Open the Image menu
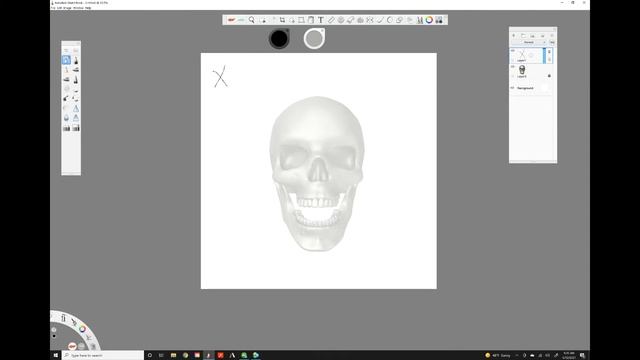The height and width of the screenshot is (360, 640). 67,8
